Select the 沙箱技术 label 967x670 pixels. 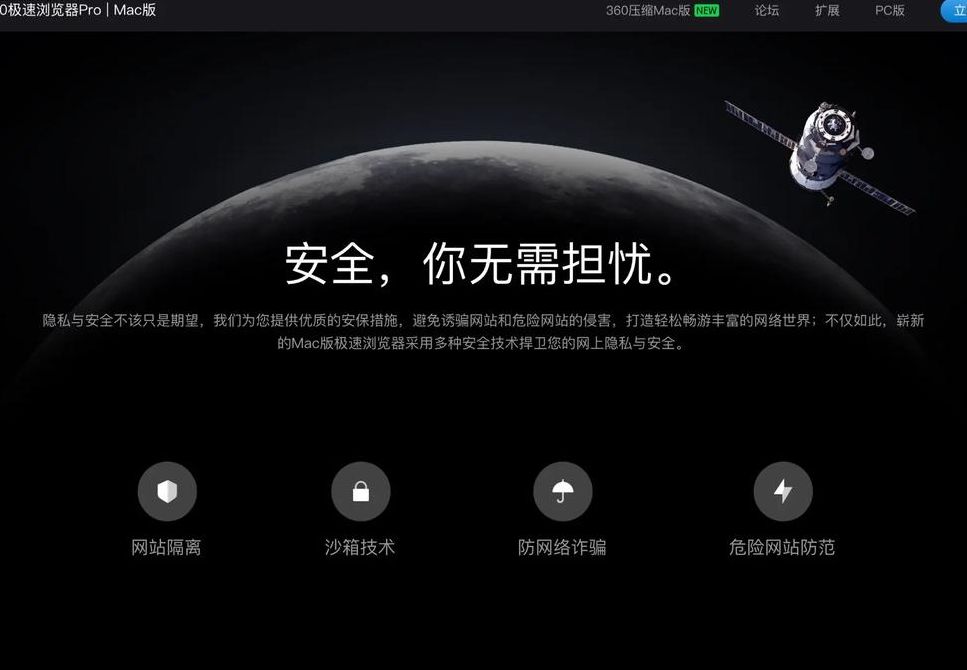[360, 547]
